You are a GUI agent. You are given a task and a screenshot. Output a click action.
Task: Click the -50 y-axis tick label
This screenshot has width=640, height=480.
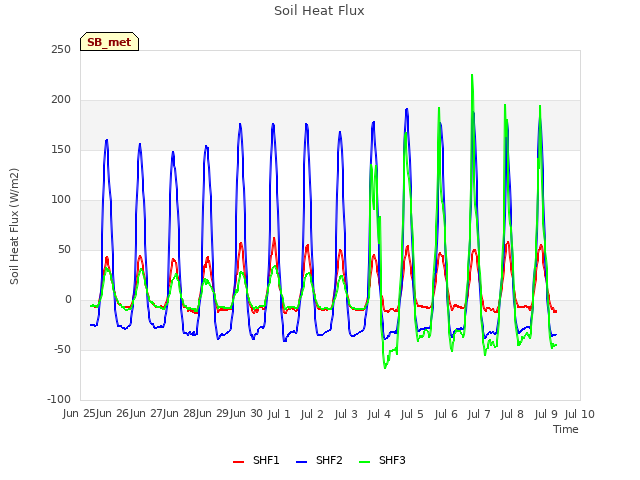62,350
